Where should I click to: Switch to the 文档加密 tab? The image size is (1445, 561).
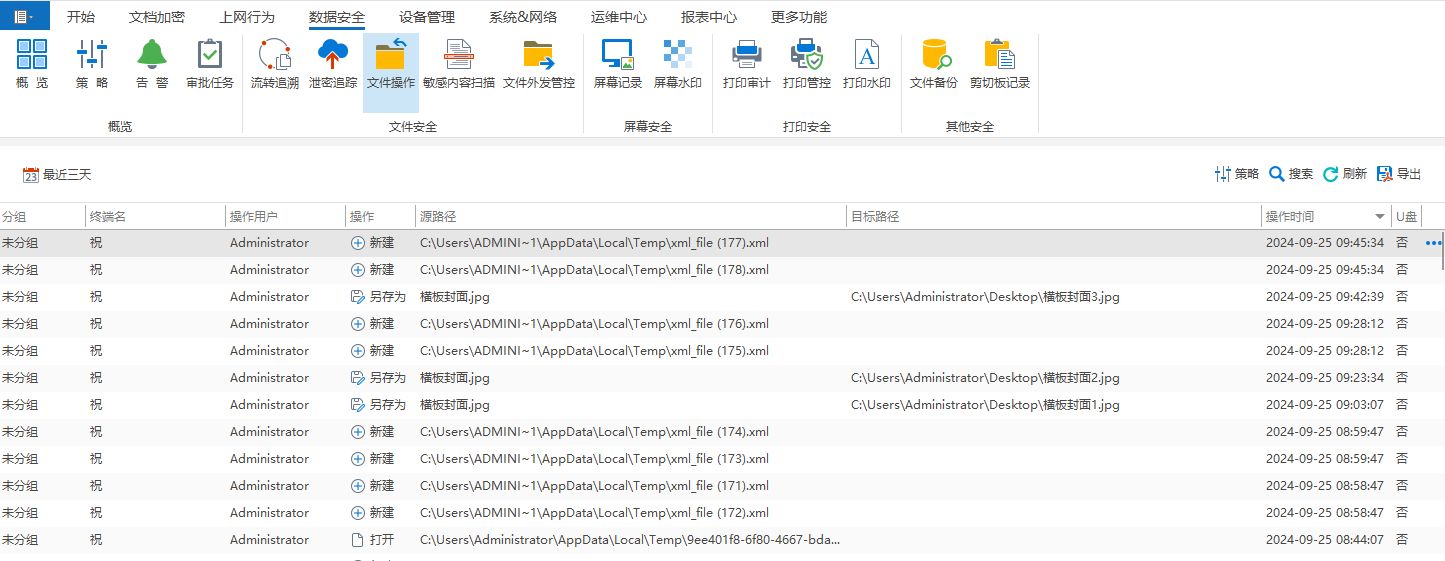tap(157, 17)
